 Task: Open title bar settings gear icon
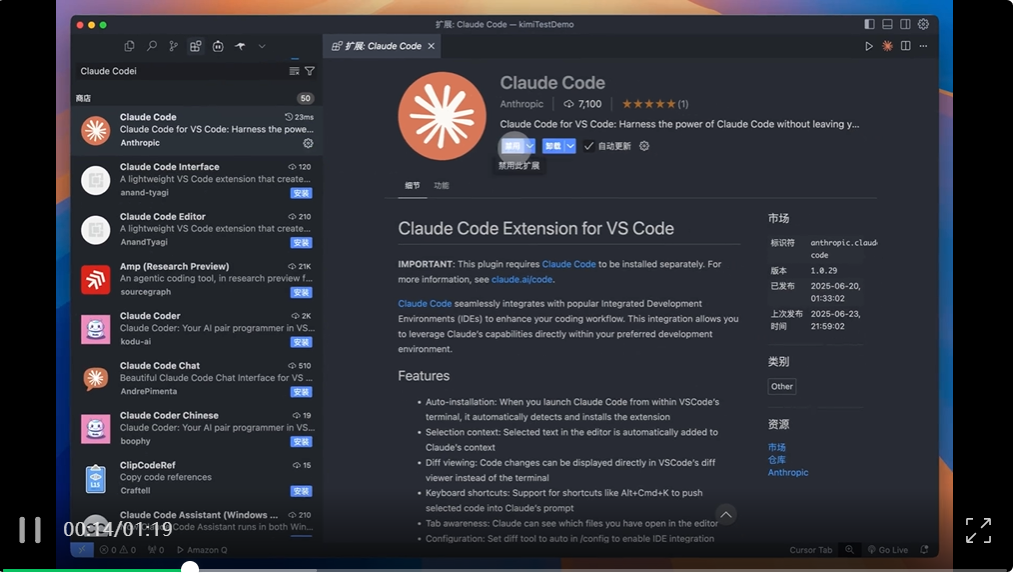point(924,24)
